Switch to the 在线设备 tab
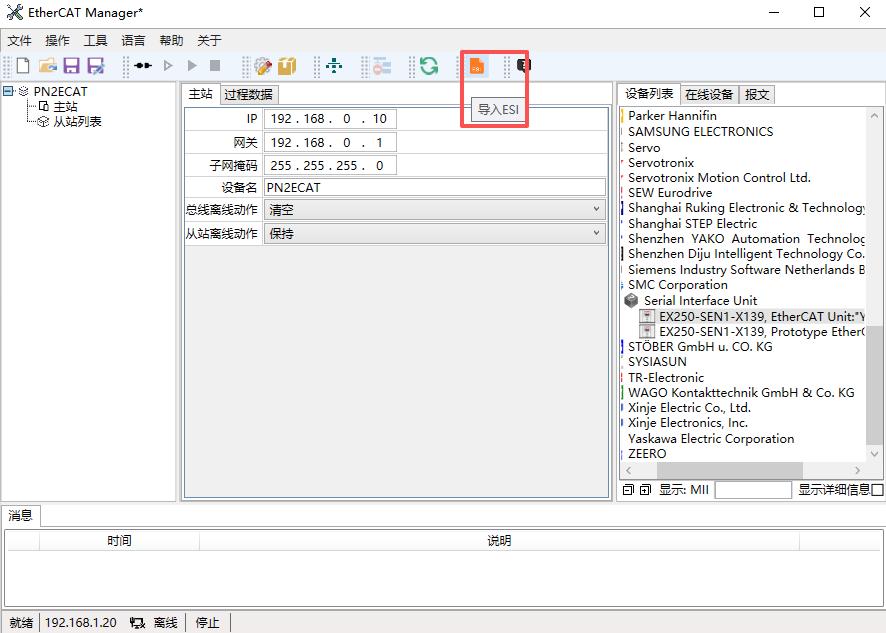The image size is (886, 633). tap(709, 94)
